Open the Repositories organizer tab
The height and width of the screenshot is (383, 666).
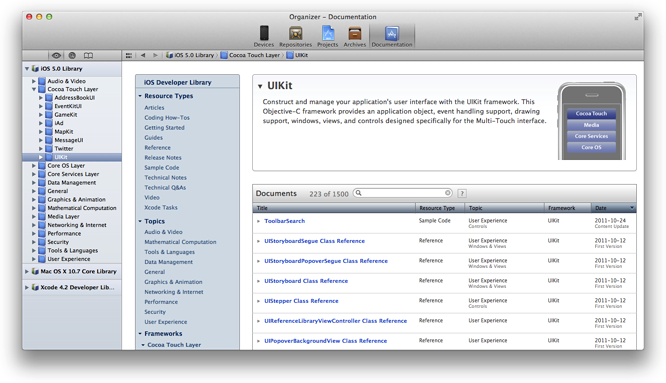pos(295,36)
